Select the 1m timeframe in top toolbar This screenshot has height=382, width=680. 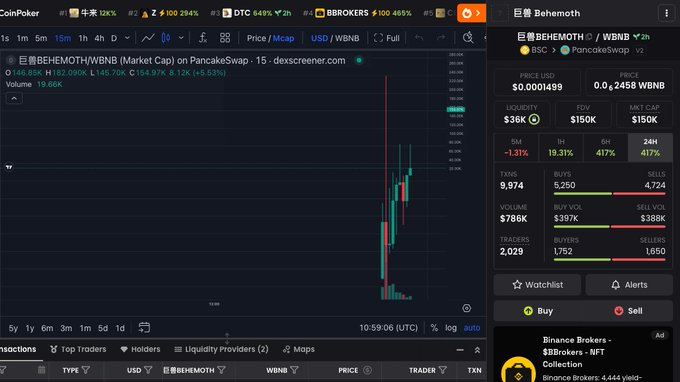[23, 38]
